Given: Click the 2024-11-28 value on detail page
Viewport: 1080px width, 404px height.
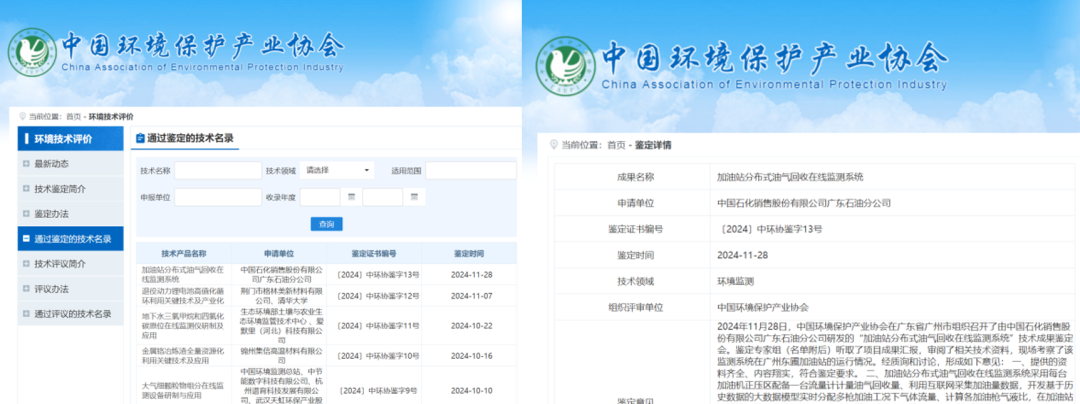Looking at the screenshot, I should point(740,255).
